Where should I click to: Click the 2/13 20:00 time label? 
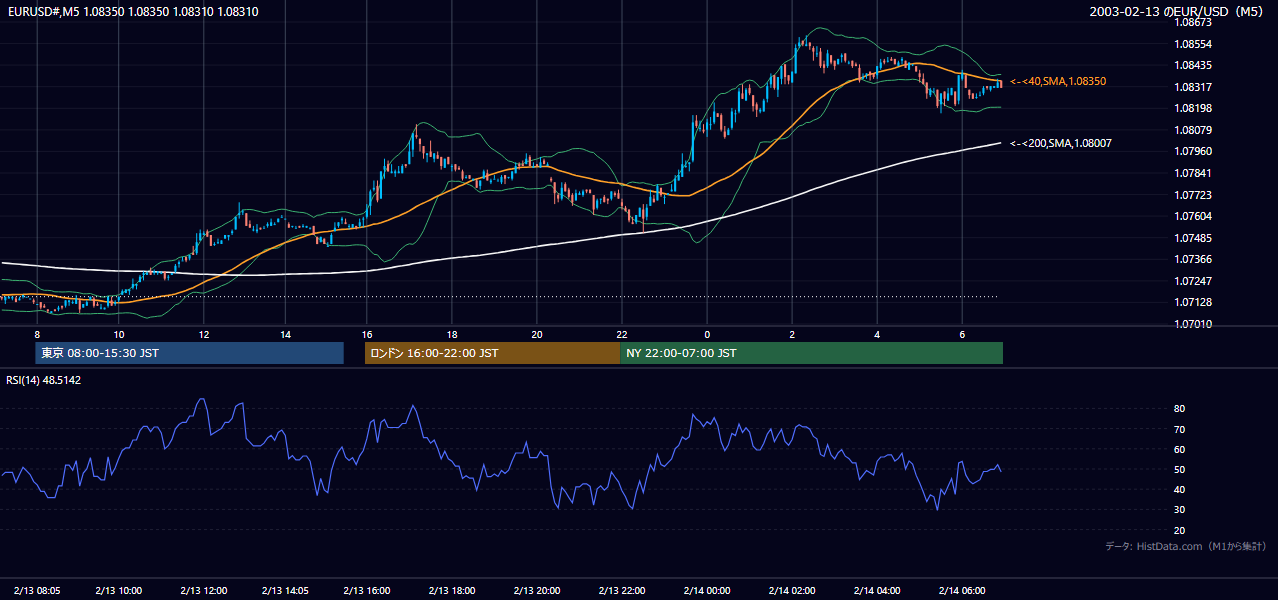pyautogui.click(x=536, y=591)
